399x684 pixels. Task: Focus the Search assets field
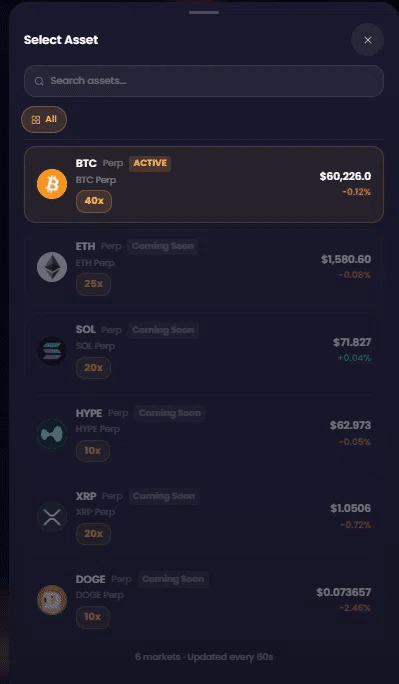[x=204, y=81]
